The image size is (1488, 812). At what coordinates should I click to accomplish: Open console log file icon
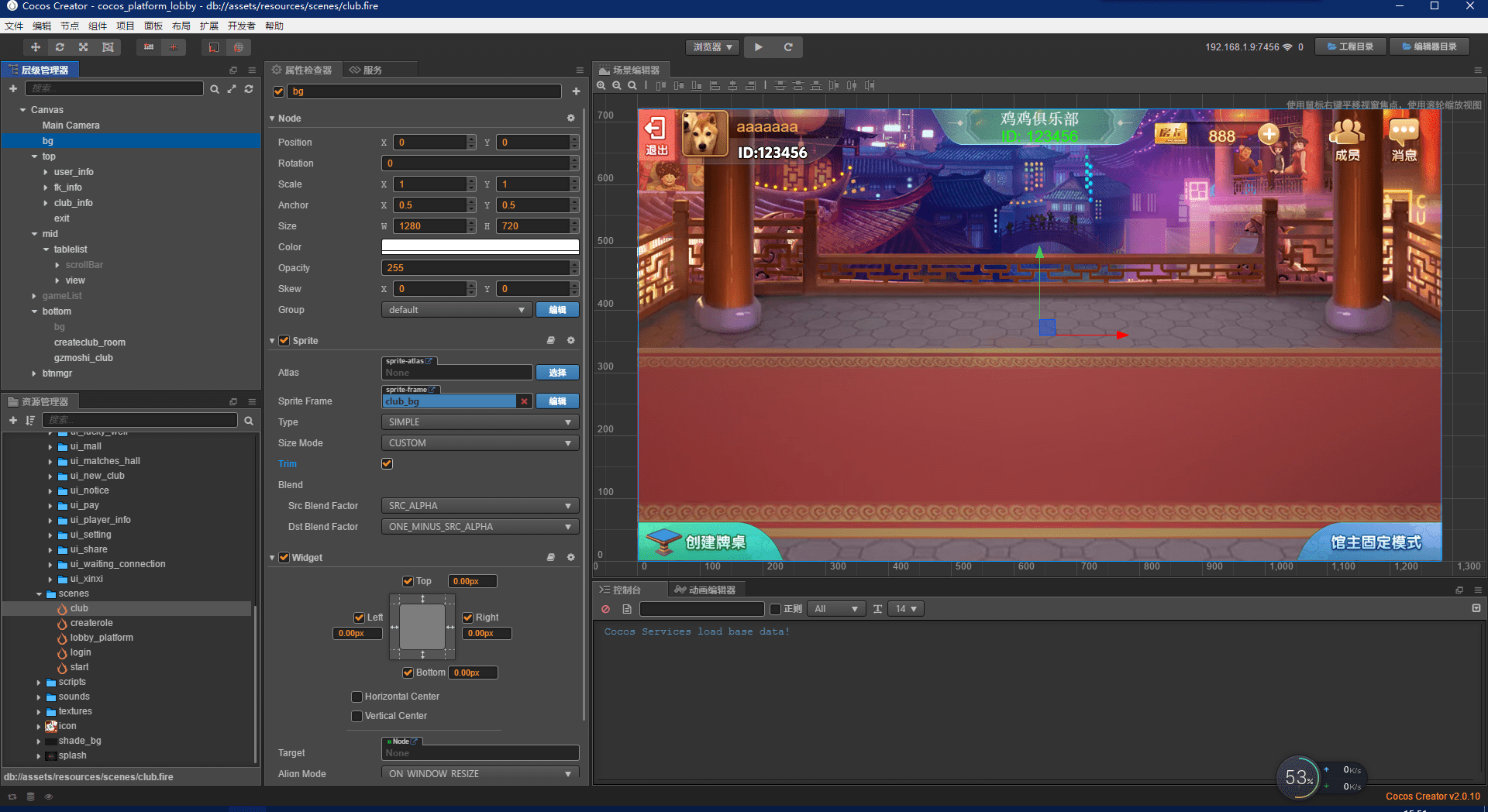(x=627, y=610)
